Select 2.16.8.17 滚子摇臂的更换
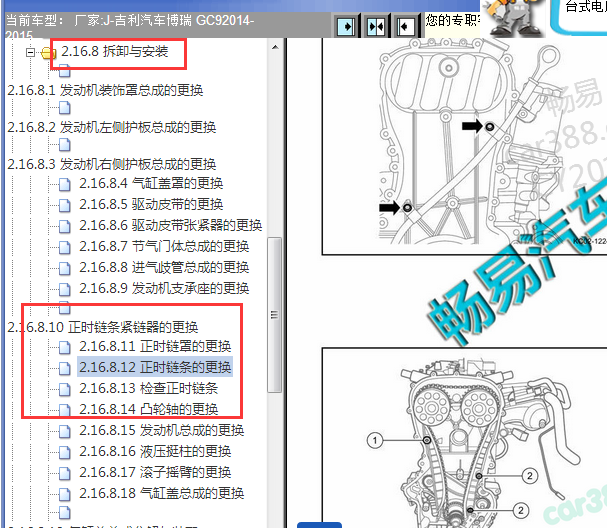607x528 pixels. 155,472
